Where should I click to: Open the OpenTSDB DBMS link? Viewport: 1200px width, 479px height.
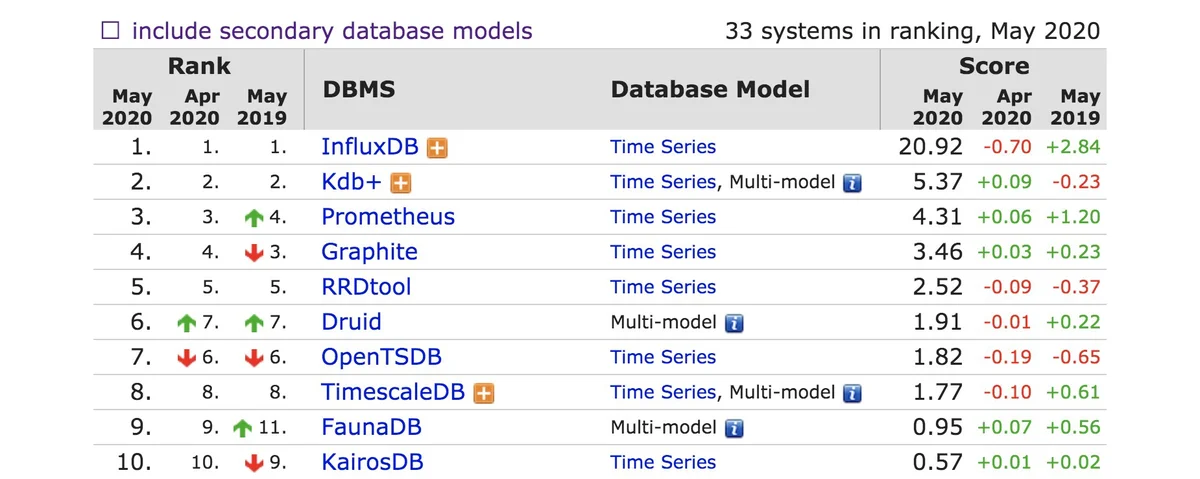pos(381,357)
